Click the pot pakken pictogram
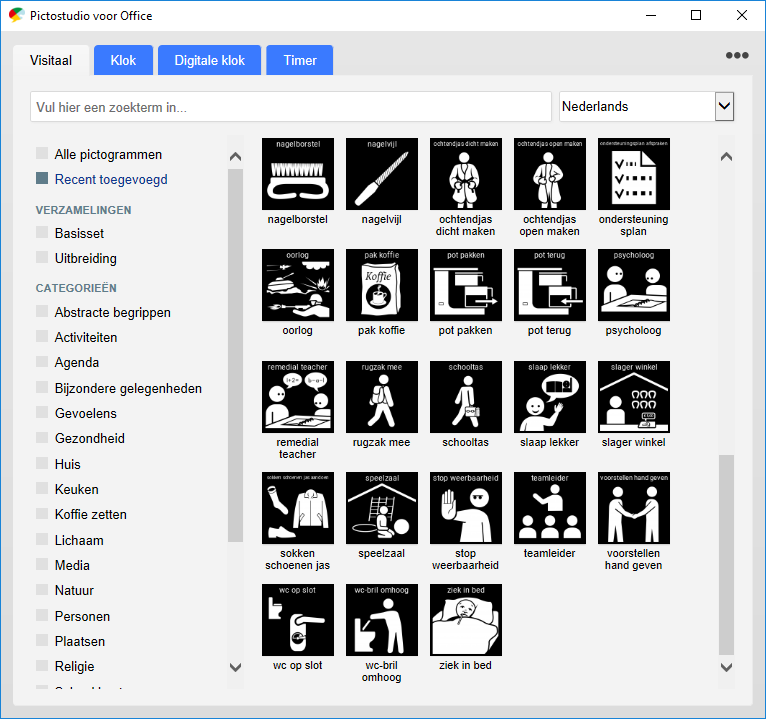Viewport: 766px width, 719px height. click(466, 285)
